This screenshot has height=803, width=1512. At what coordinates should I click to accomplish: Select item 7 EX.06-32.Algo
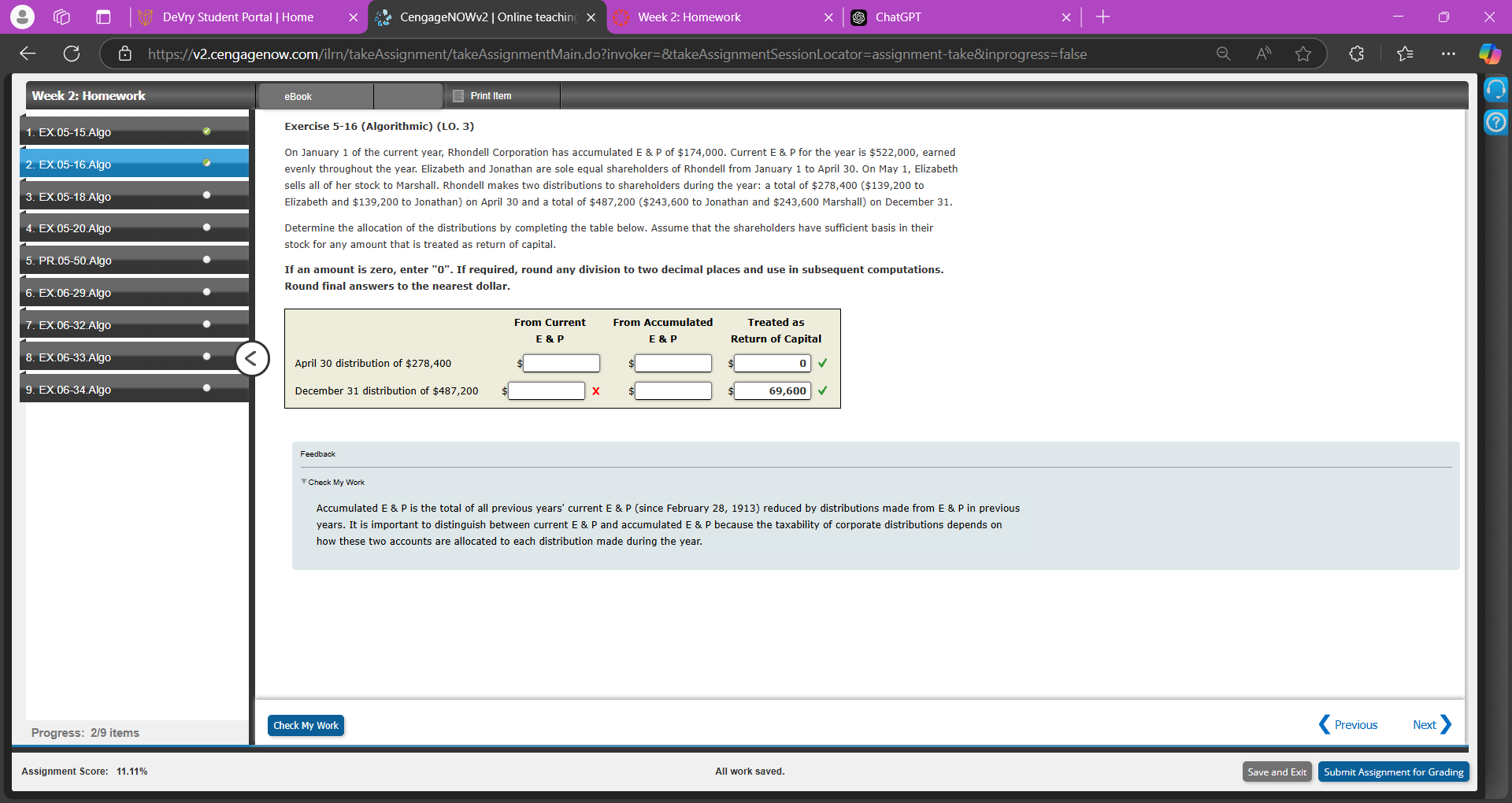click(x=134, y=325)
